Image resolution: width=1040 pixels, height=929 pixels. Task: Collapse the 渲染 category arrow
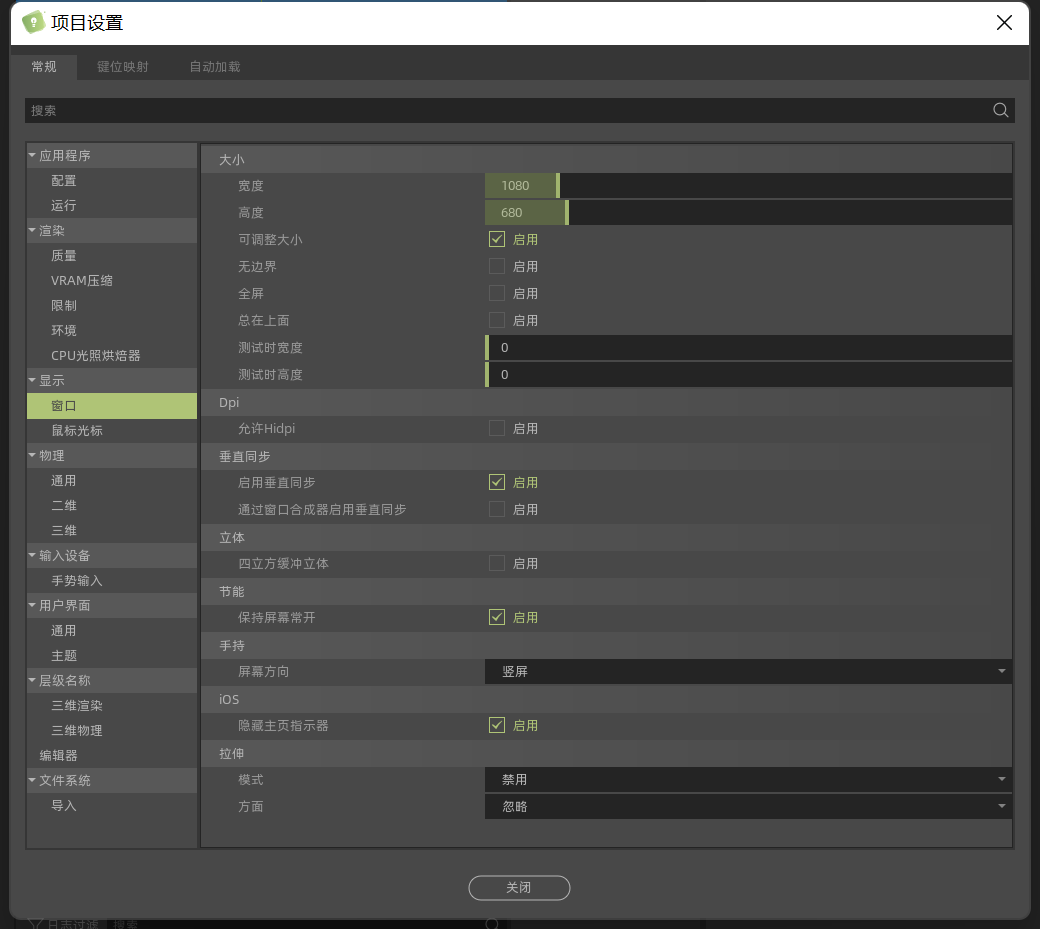click(x=32, y=231)
